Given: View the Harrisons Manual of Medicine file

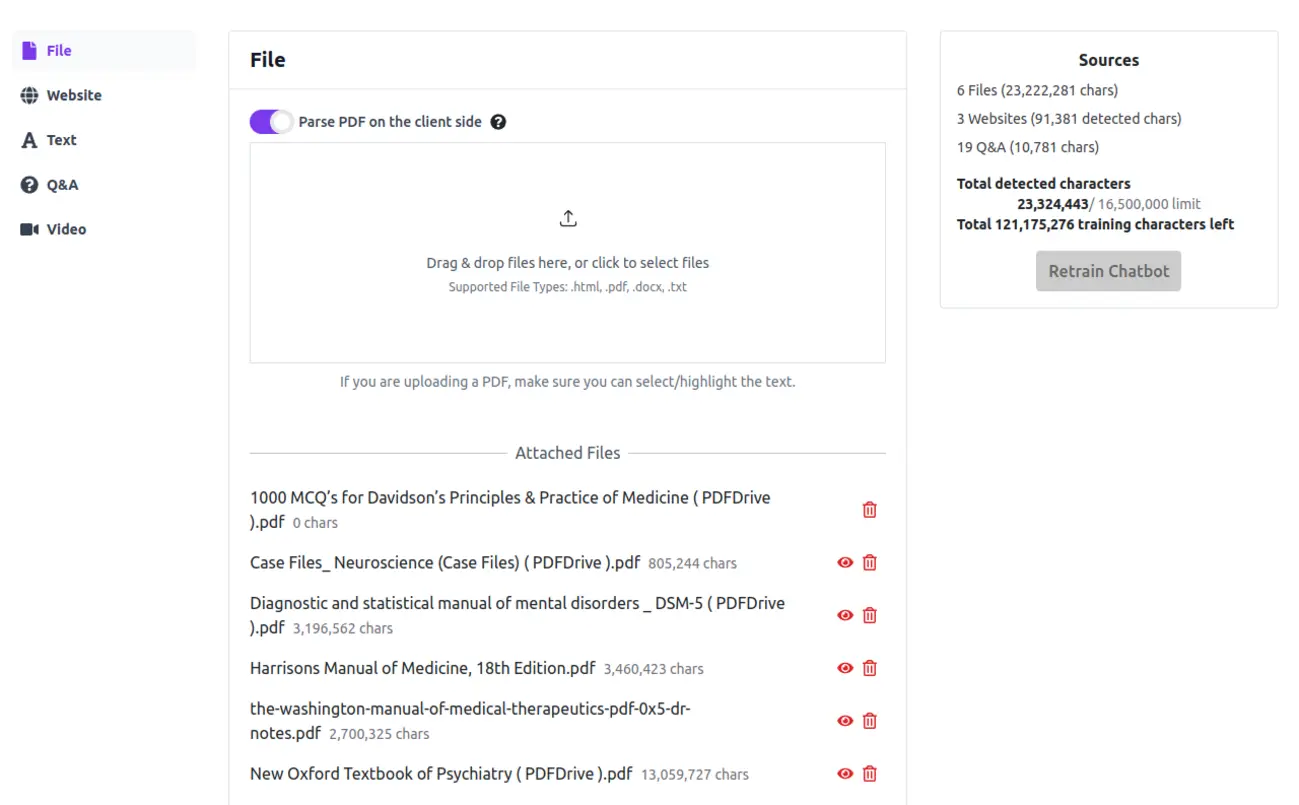Looking at the screenshot, I should click(x=845, y=668).
